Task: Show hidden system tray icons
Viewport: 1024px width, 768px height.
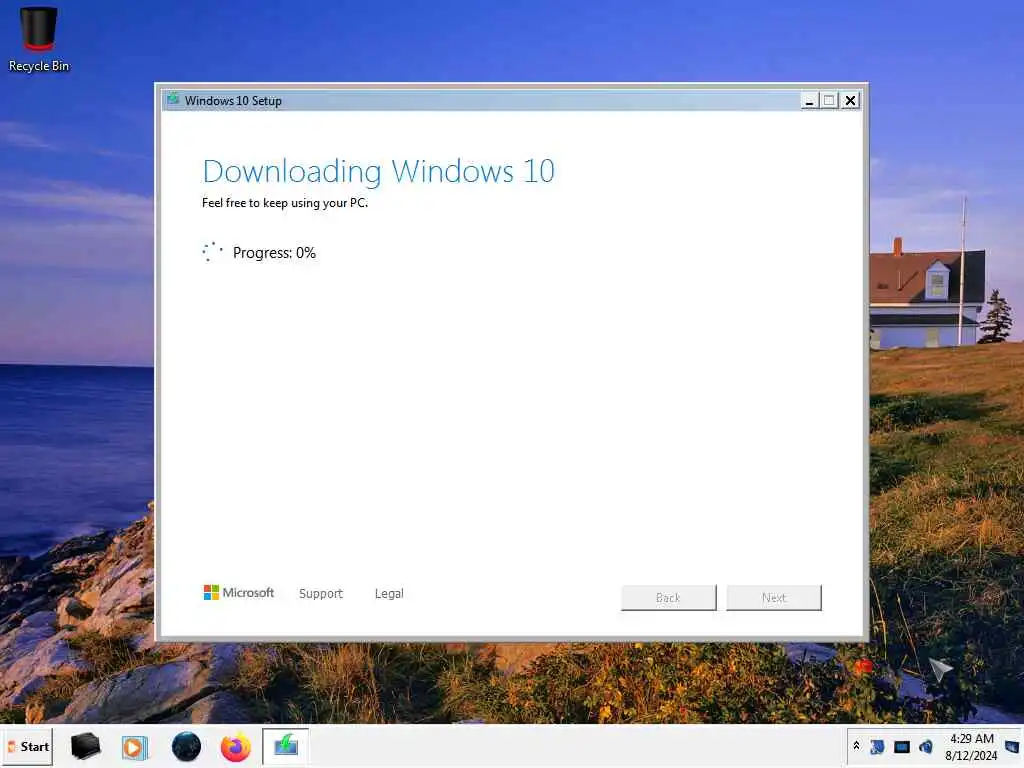Action: tap(856, 746)
